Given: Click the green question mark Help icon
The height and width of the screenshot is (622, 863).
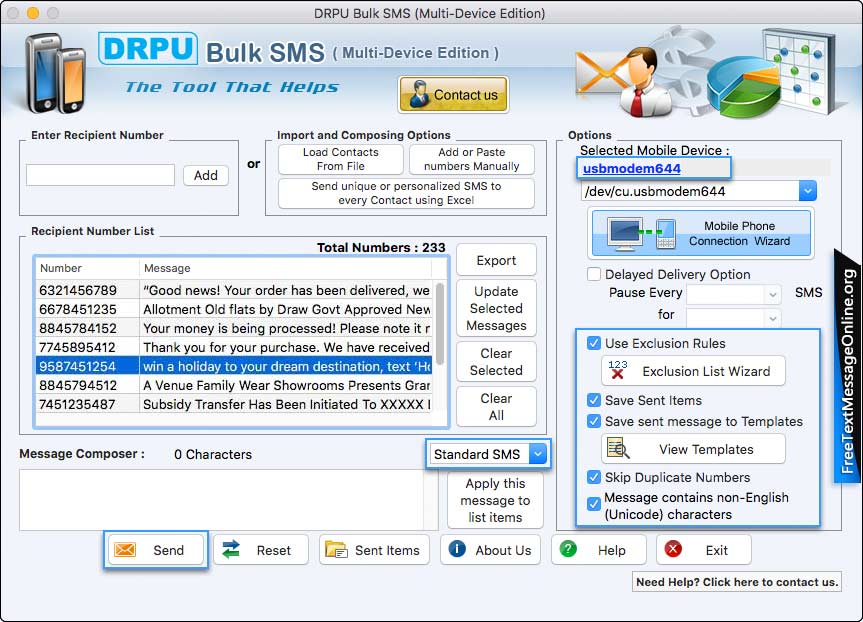Looking at the screenshot, I should pyautogui.click(x=568, y=549).
